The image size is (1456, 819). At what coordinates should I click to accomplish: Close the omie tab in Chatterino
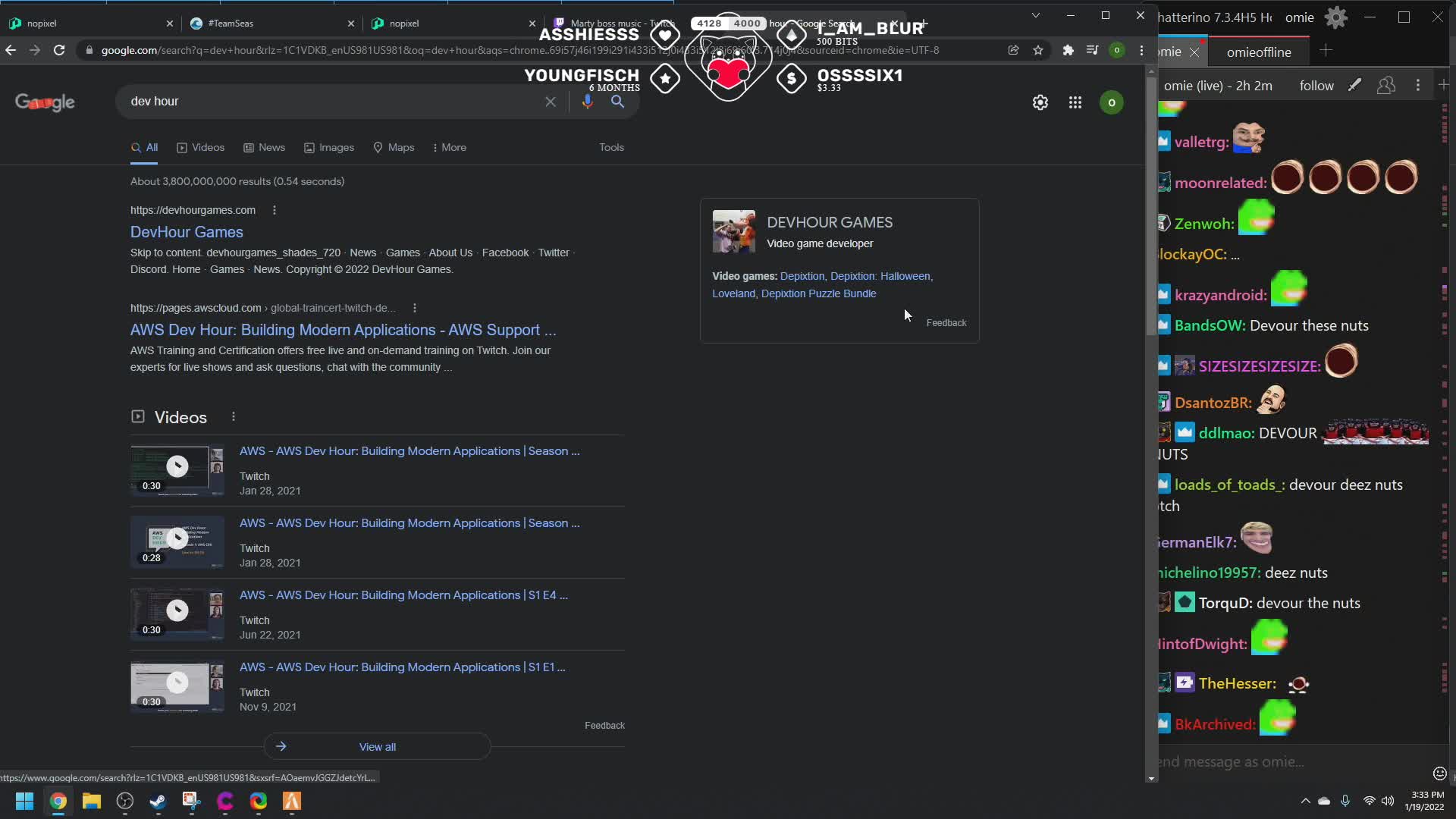pos(1194,52)
